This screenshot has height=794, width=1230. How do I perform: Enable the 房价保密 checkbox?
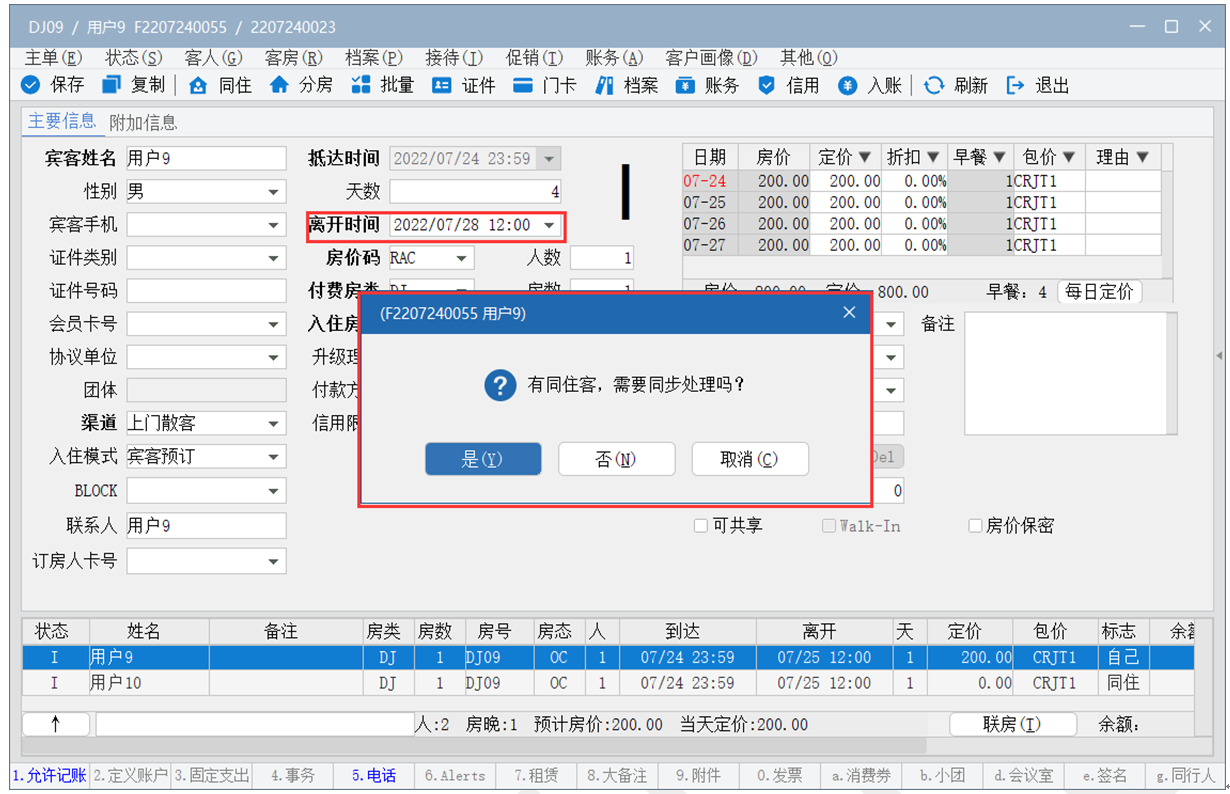coord(975,525)
